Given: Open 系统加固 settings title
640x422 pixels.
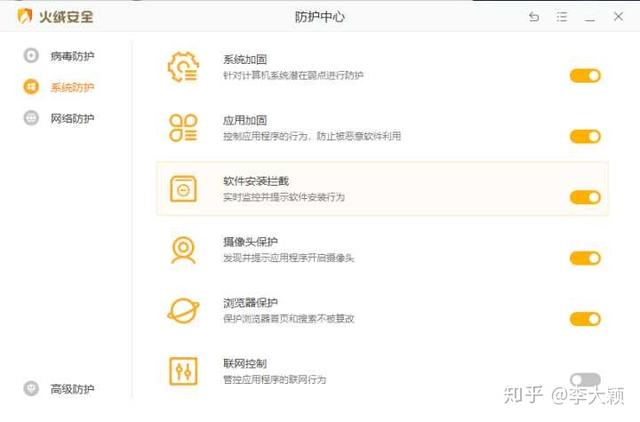Looking at the screenshot, I should tap(245, 60).
